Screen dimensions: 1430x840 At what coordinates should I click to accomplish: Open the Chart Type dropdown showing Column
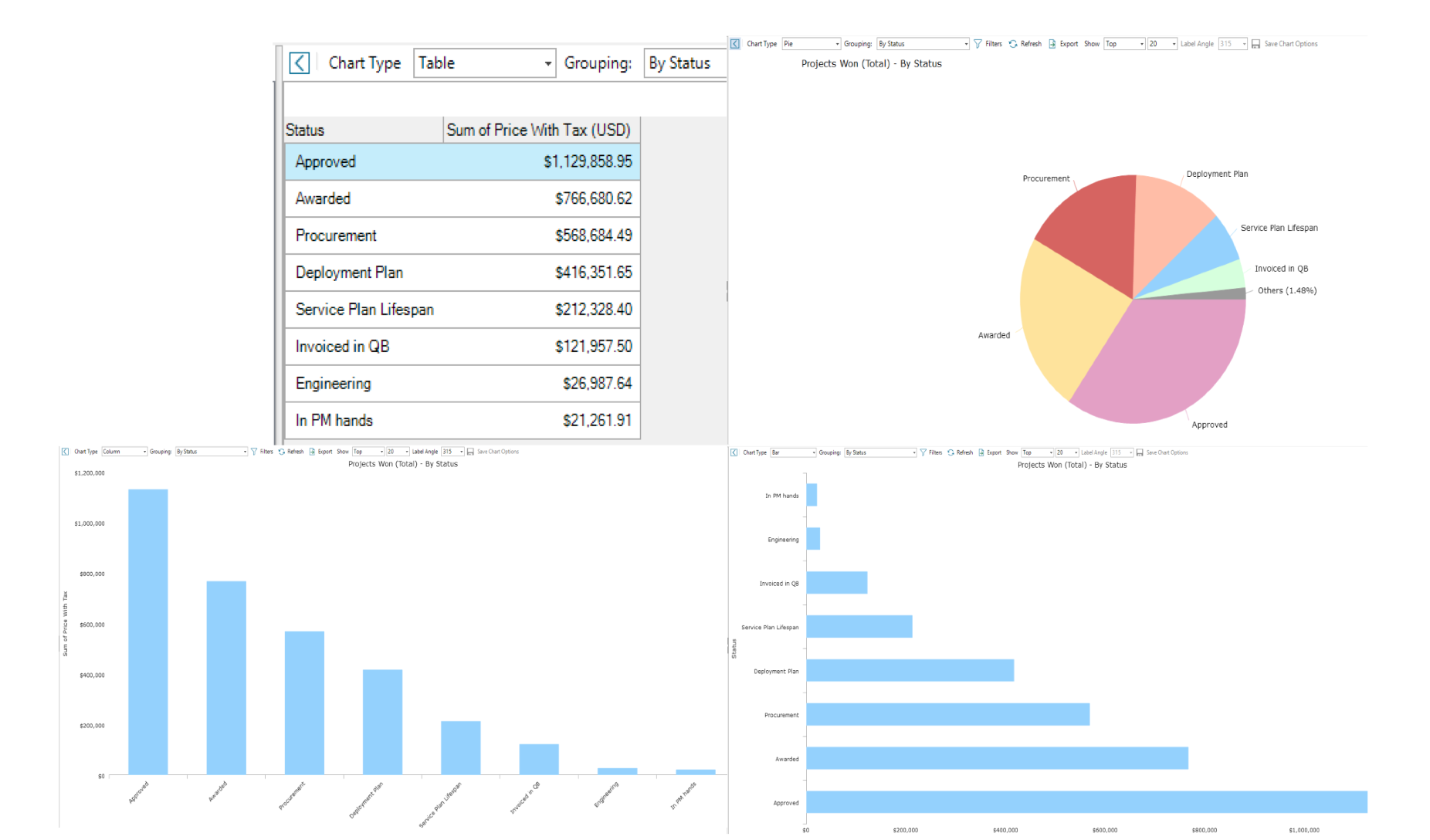[x=124, y=452]
